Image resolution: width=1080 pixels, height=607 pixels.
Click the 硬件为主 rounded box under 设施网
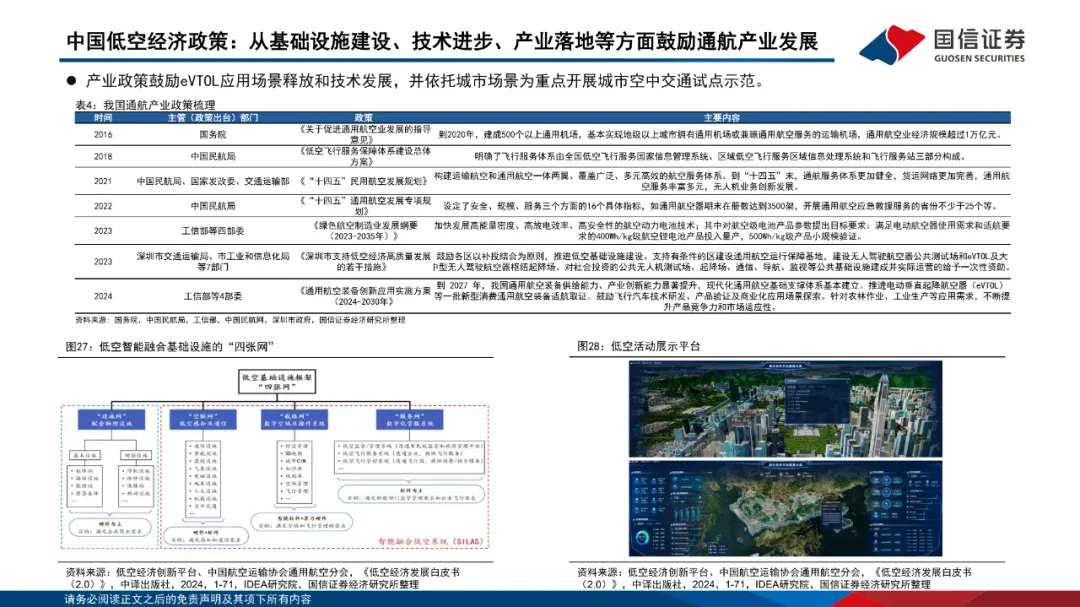(x=110, y=528)
